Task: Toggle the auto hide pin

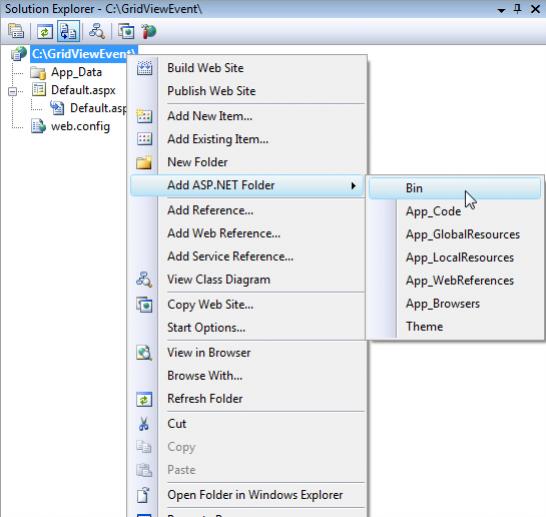Action: click(x=518, y=9)
